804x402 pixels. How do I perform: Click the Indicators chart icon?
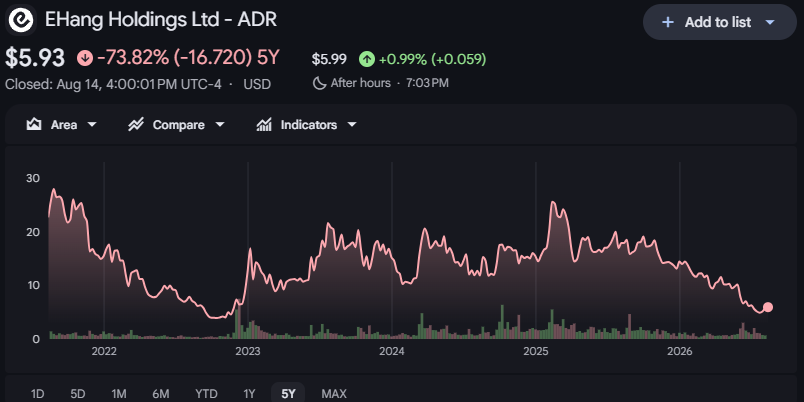264,125
